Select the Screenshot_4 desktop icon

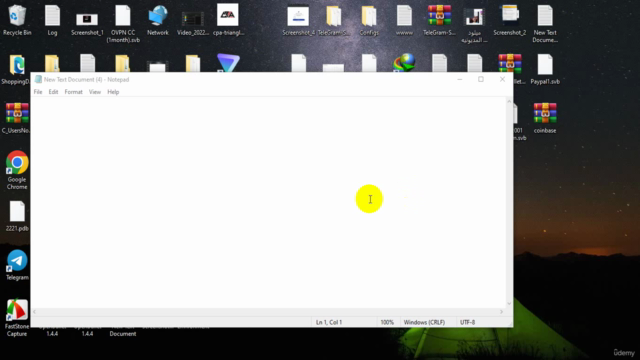tap(298, 20)
